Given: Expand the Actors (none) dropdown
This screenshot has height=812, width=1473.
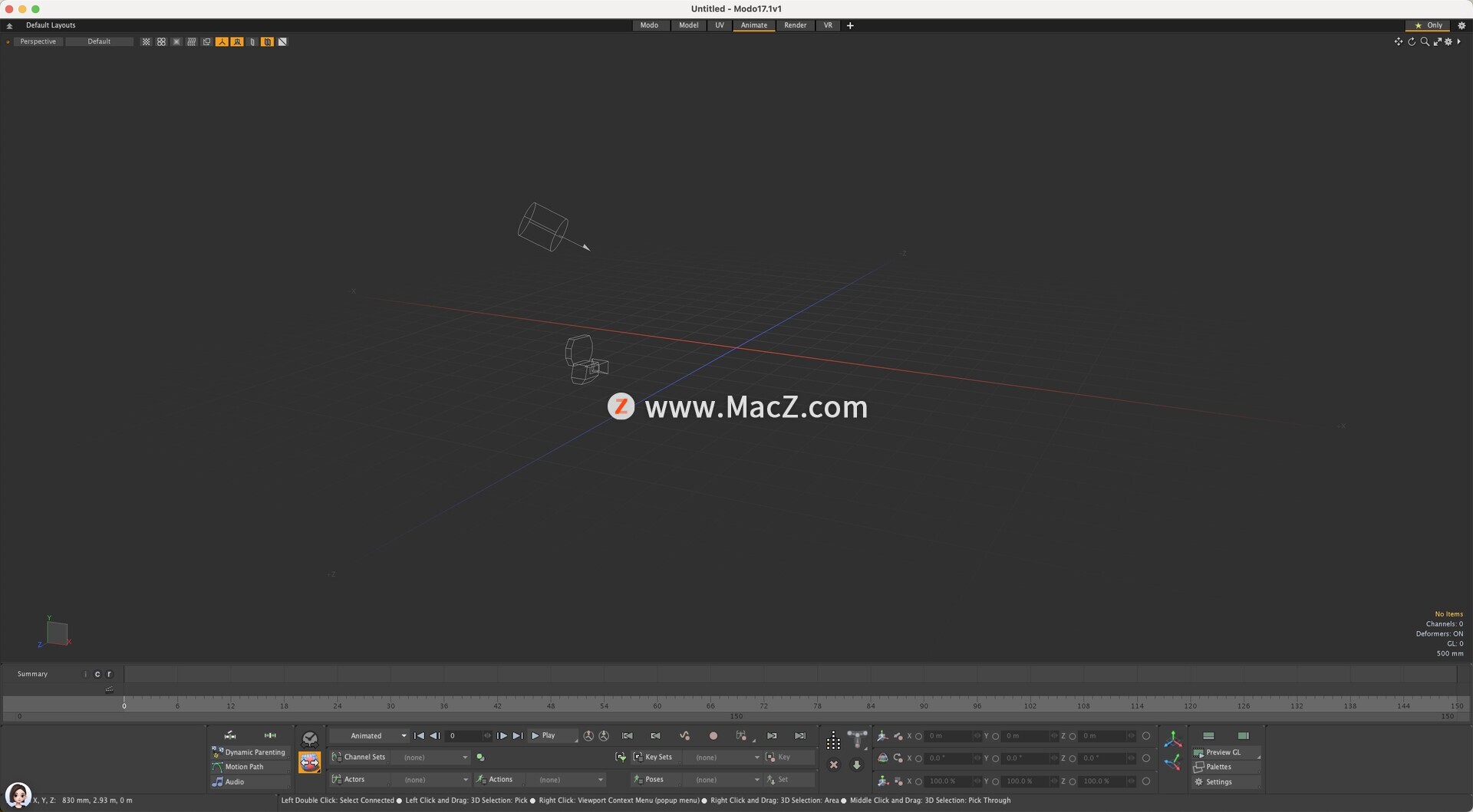Looking at the screenshot, I should [430, 780].
